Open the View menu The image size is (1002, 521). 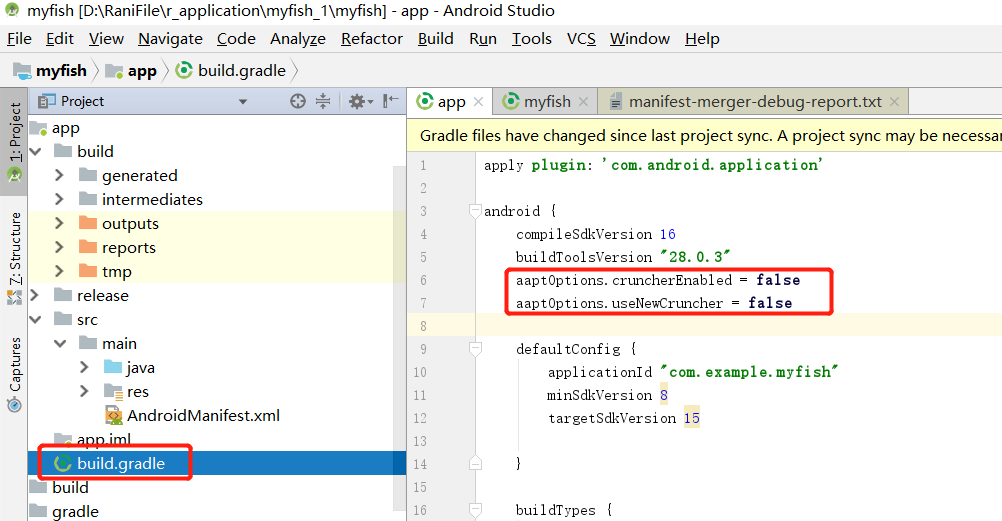click(106, 39)
